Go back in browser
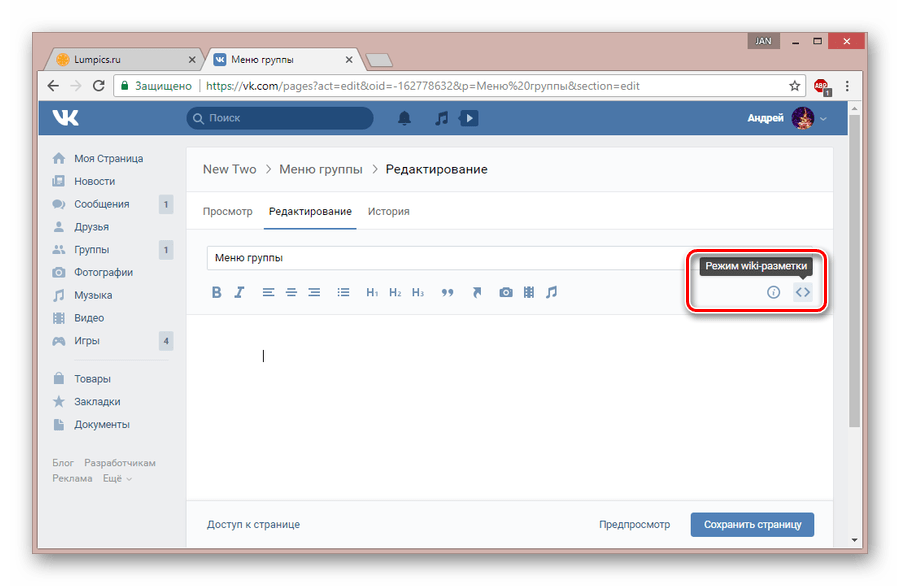The image size is (900, 586). (53, 86)
